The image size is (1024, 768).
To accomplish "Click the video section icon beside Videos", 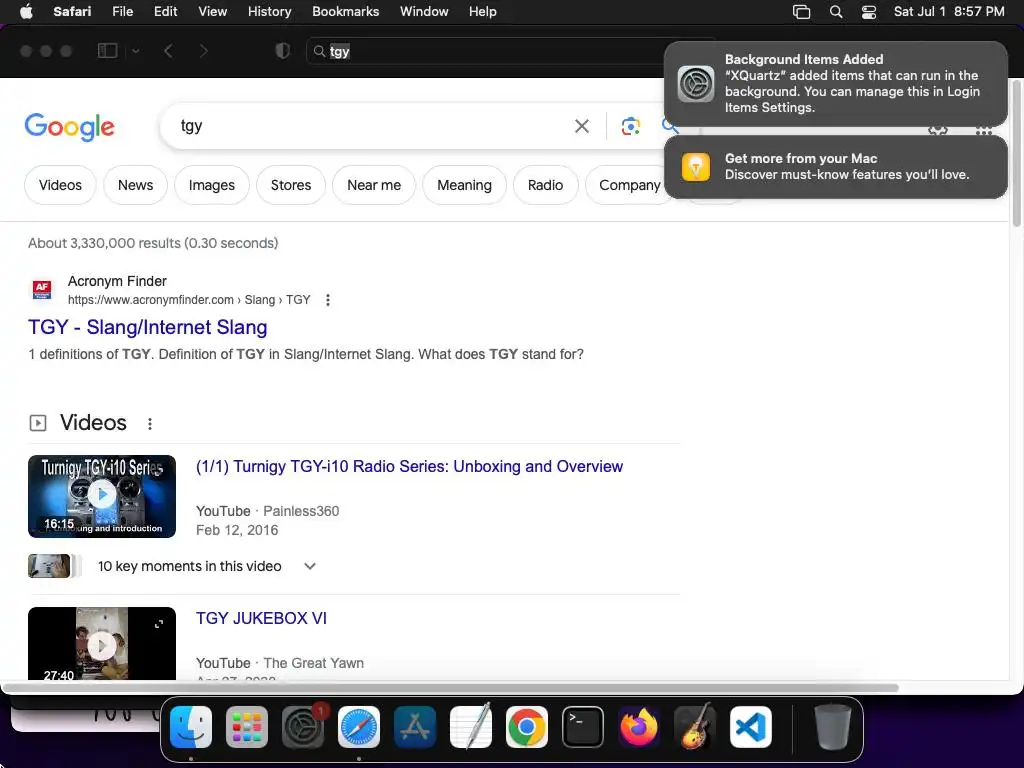I will pos(38,423).
